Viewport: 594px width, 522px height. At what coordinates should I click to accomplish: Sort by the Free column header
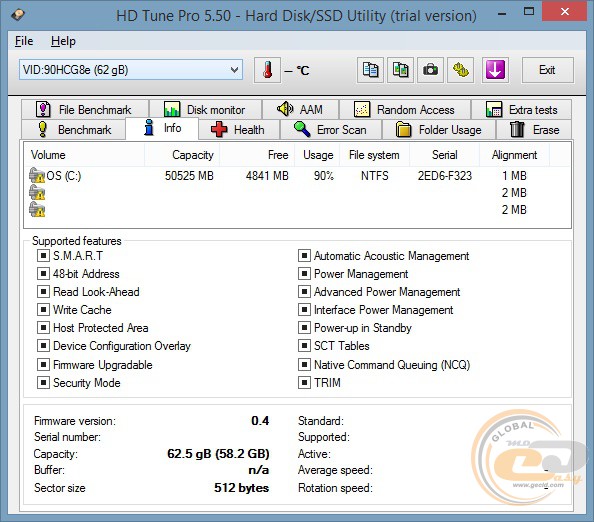[x=257, y=155]
